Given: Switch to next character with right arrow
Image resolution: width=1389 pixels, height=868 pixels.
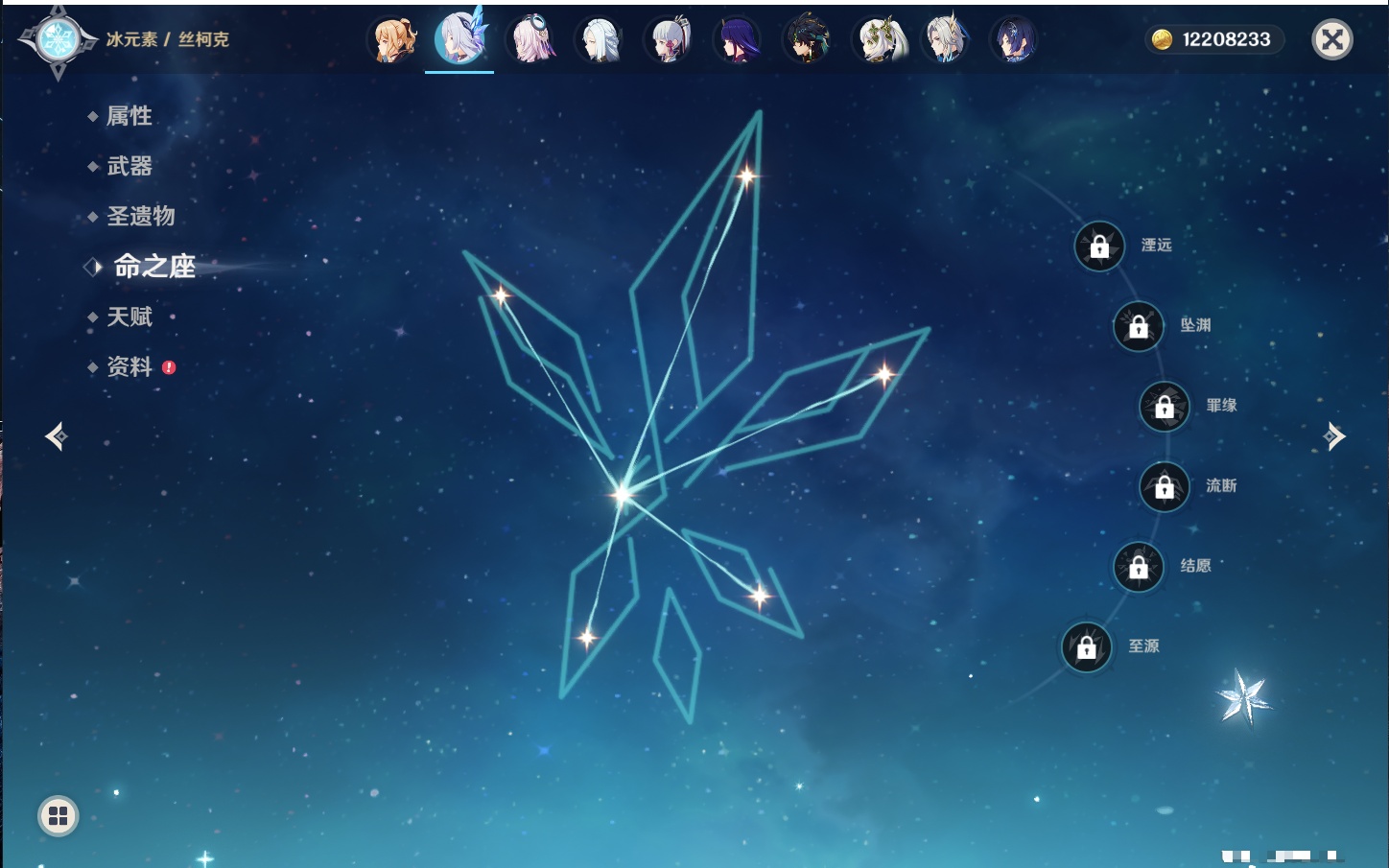Looking at the screenshot, I should (x=1334, y=436).
